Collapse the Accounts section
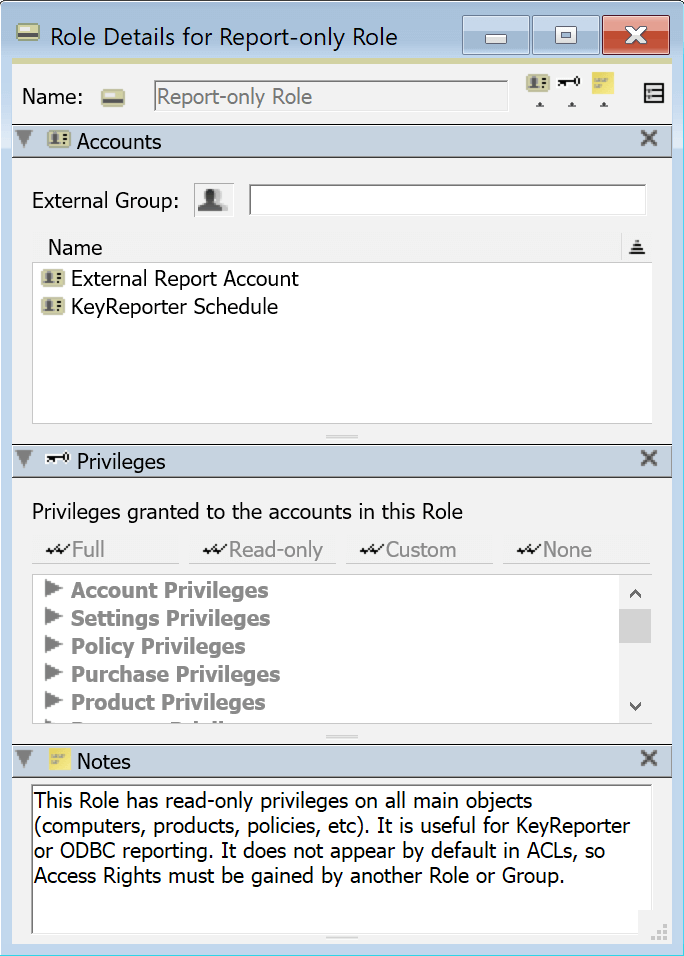Viewport: 684px width, 956px height. click(25, 140)
